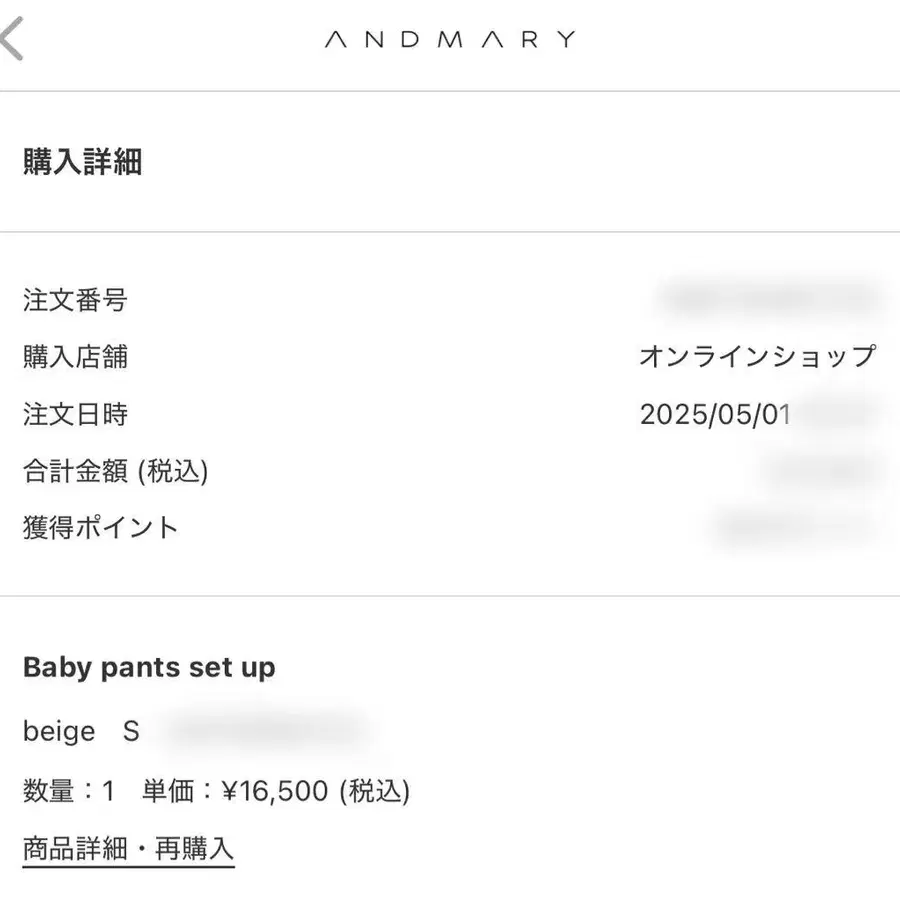Select the 数量:1 quantity text
The height and width of the screenshot is (900, 900).
coord(69,790)
